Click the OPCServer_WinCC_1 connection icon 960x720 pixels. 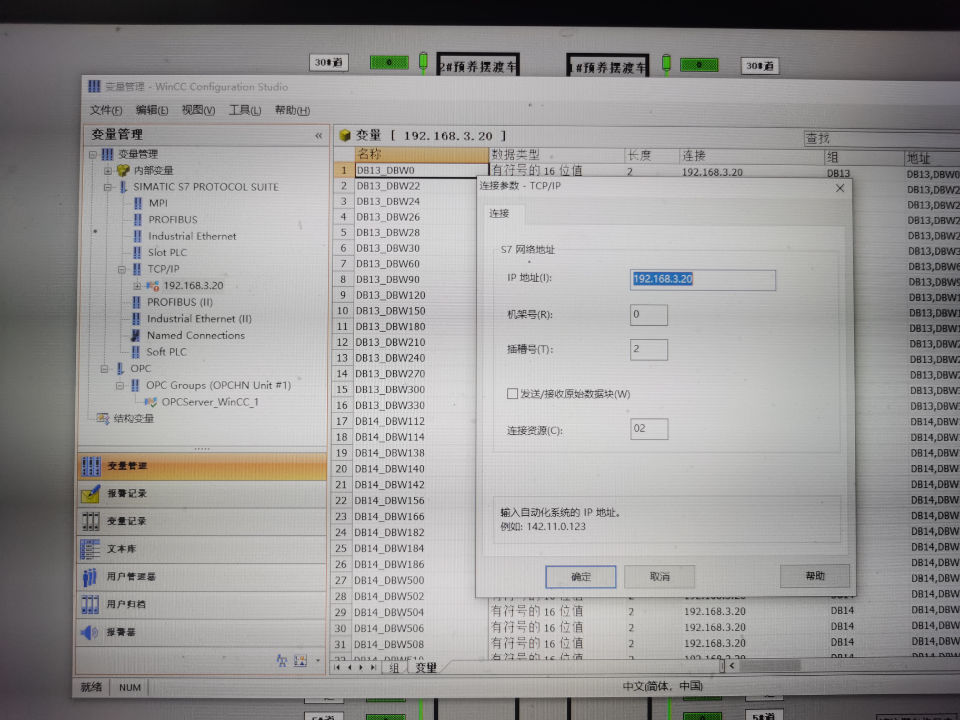tap(151, 402)
